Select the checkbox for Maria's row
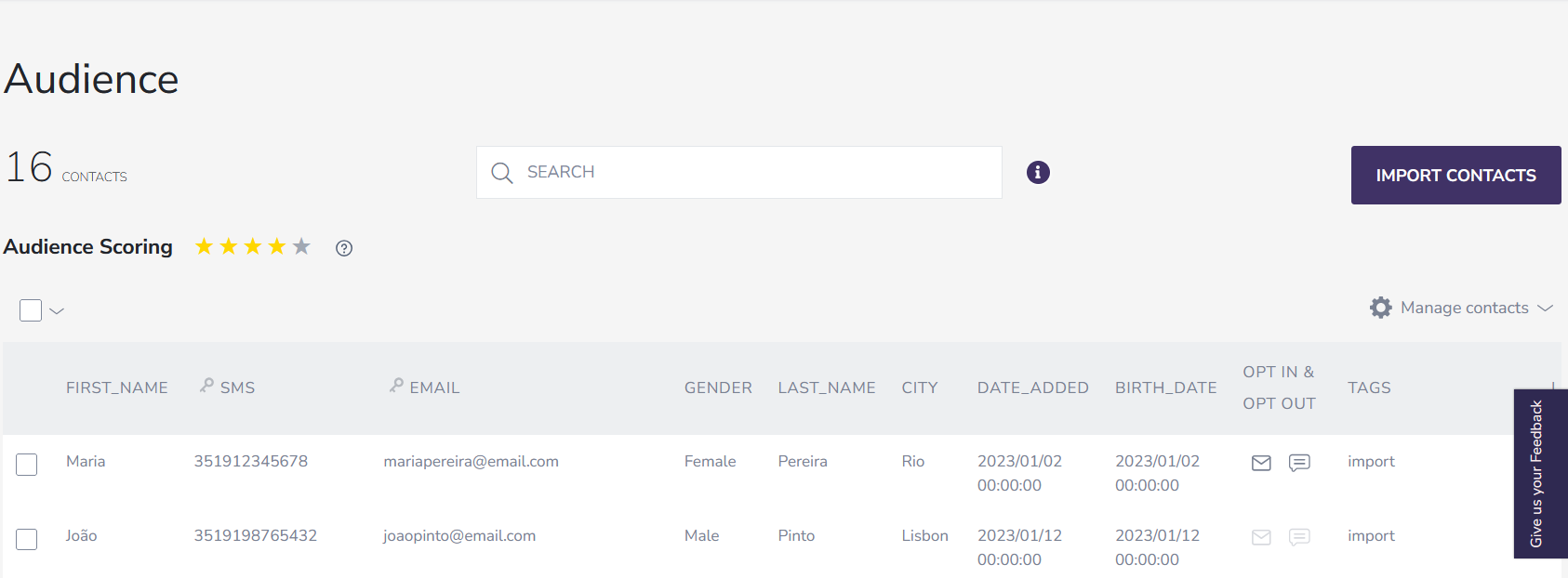 pos(27,465)
